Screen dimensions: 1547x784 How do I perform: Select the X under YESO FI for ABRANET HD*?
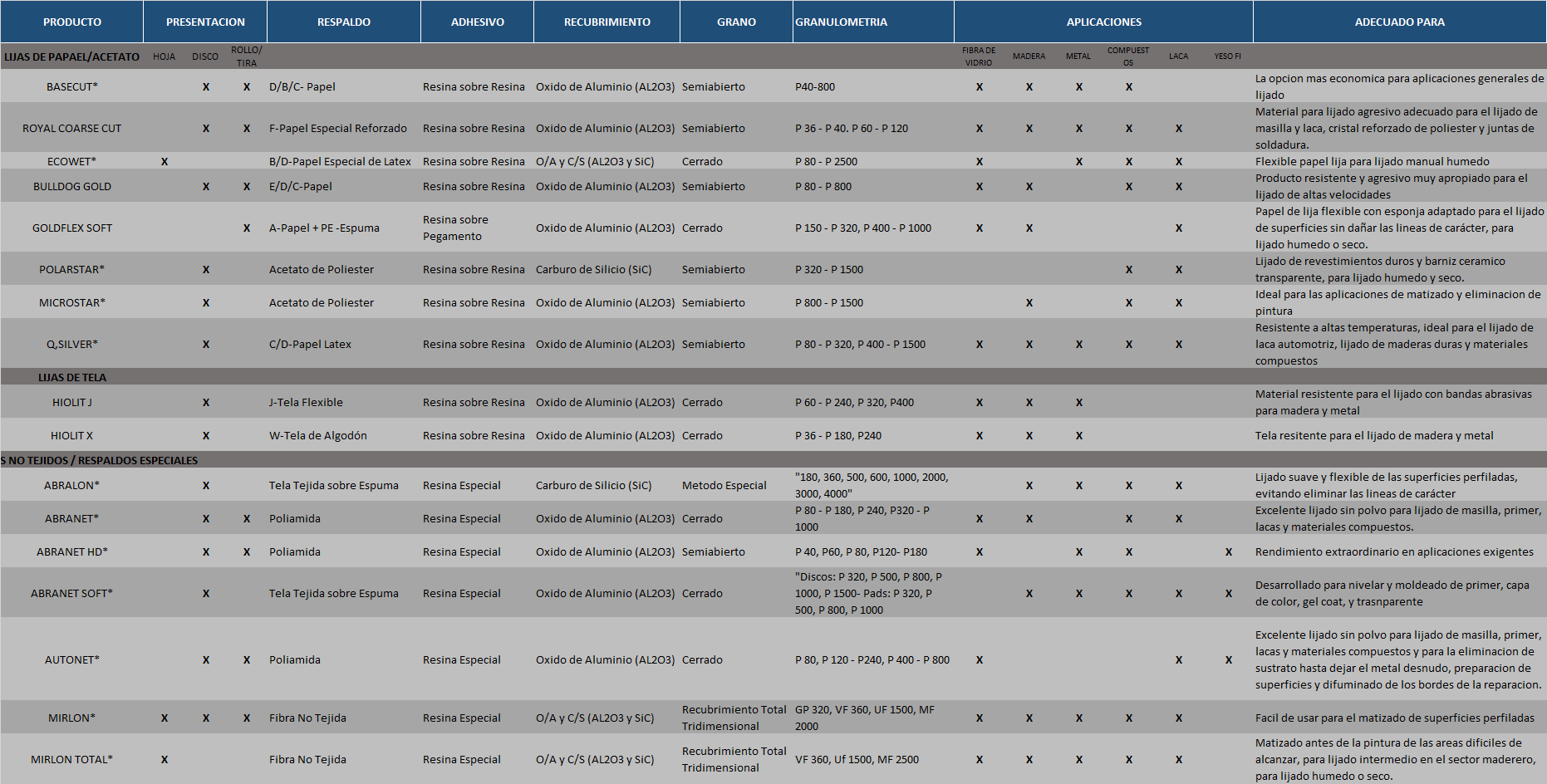[1228, 551]
